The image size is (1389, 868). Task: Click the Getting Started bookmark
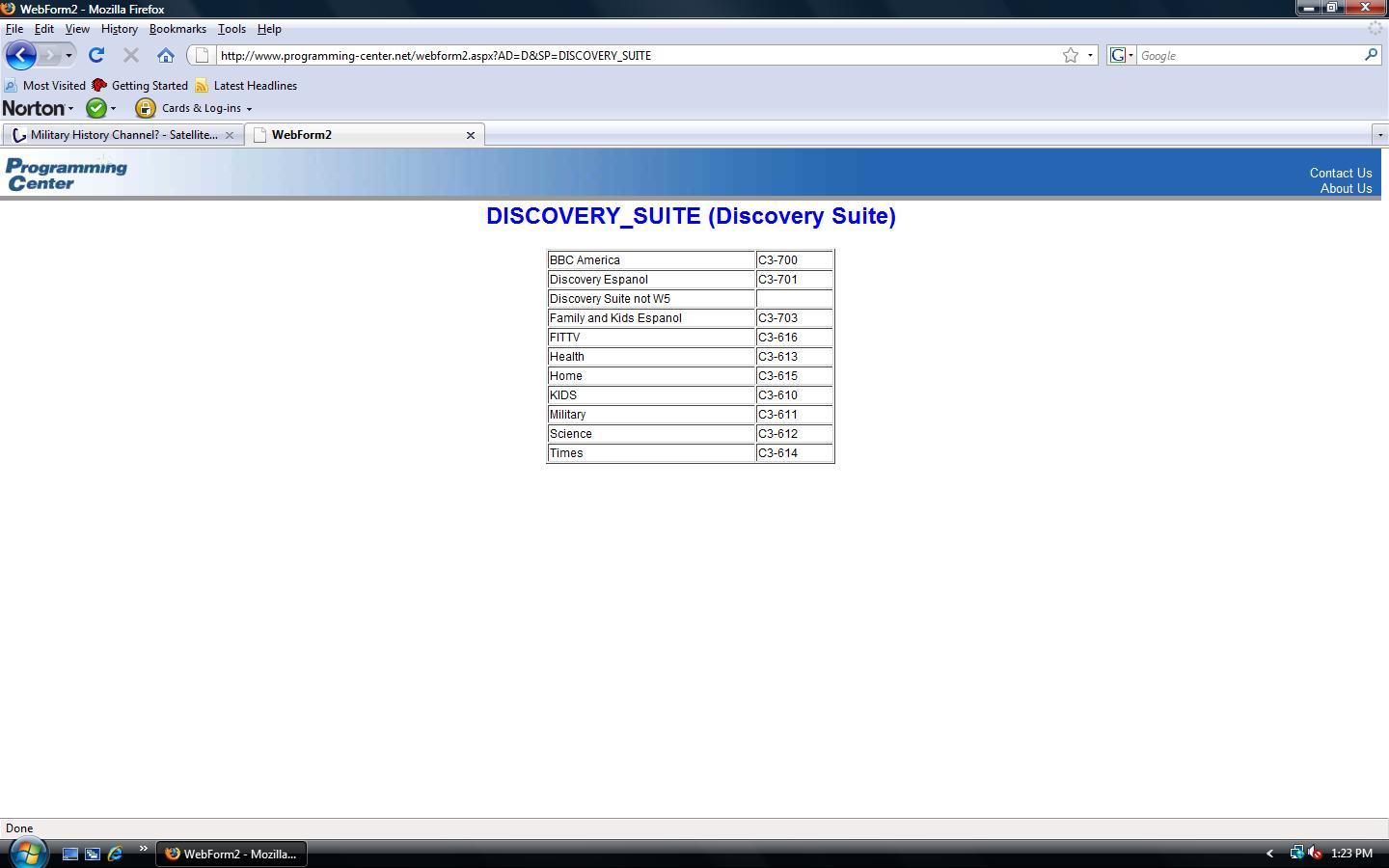(x=140, y=85)
